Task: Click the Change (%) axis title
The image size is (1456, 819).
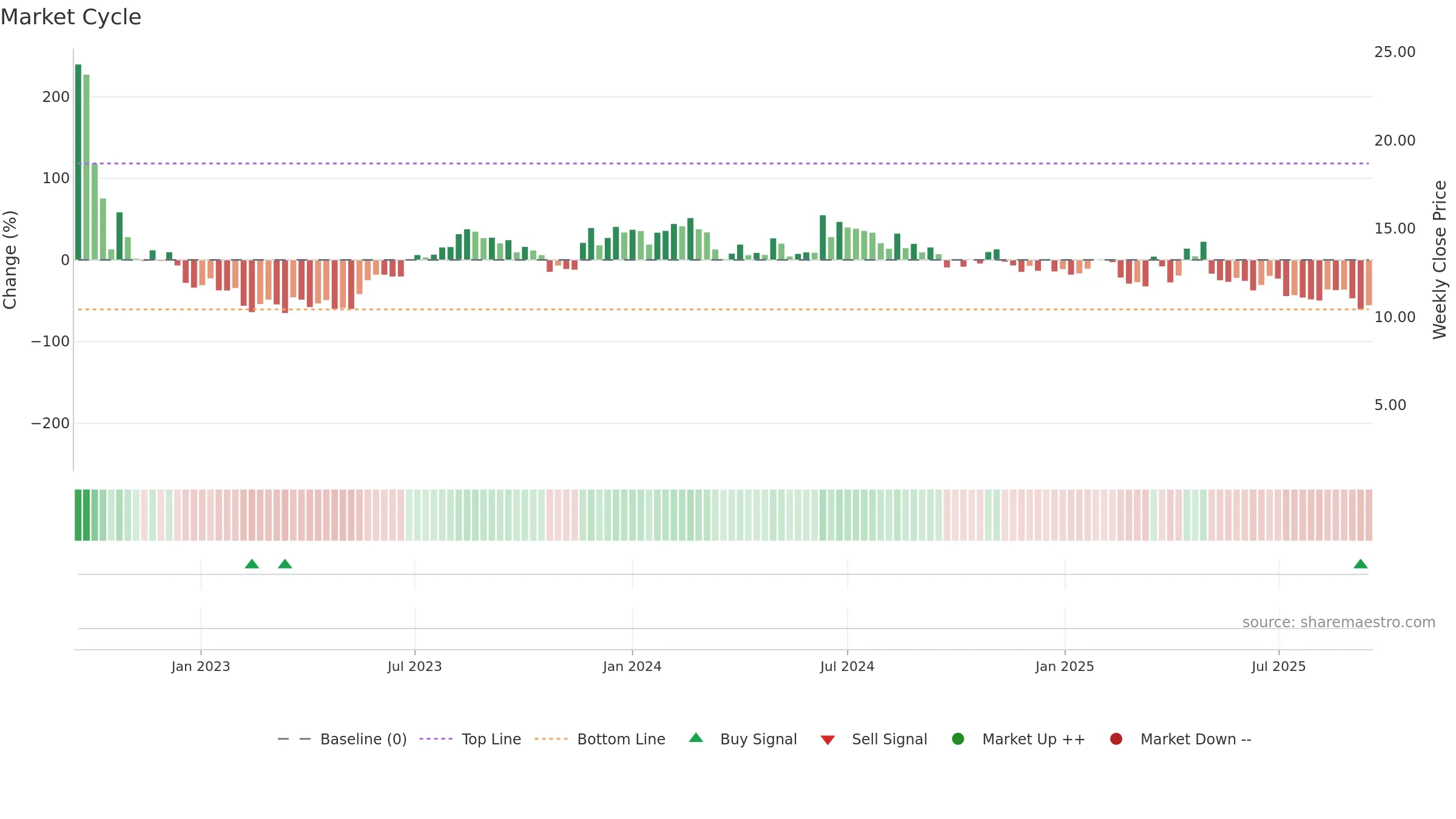Action: click(10, 260)
